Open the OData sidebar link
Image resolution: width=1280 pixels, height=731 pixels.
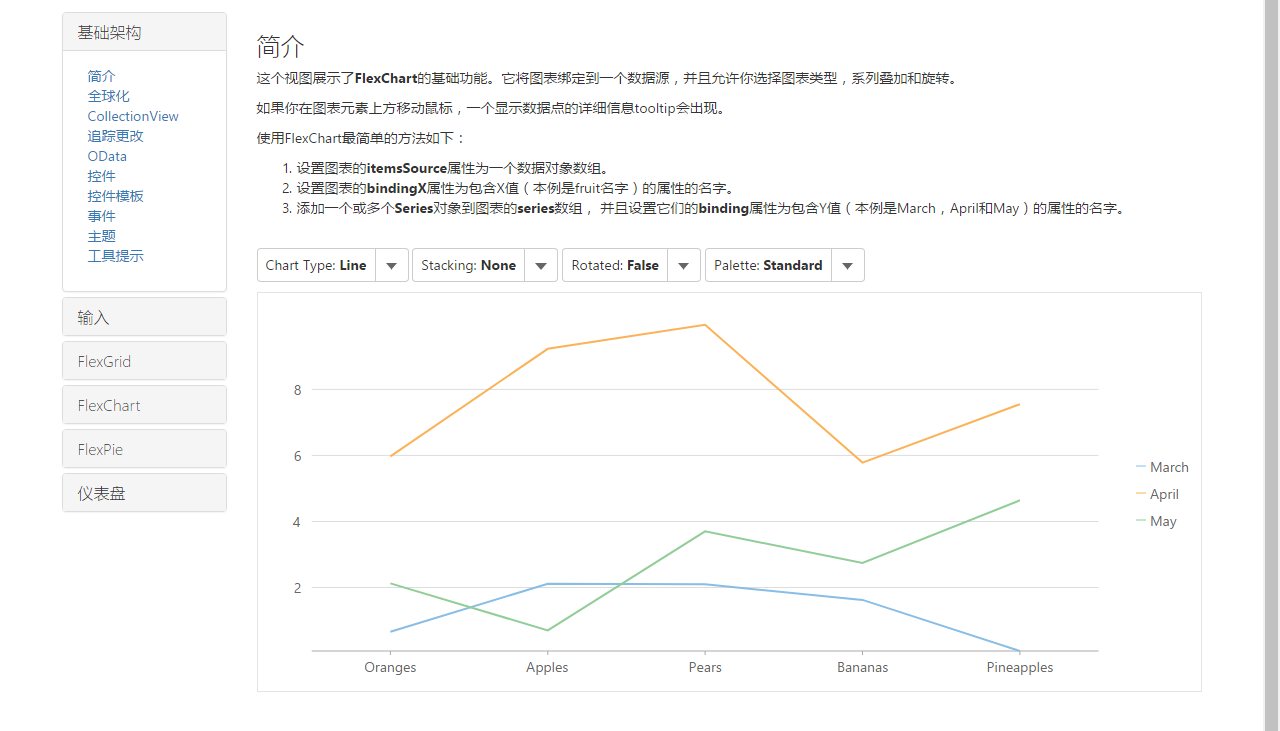coord(107,156)
